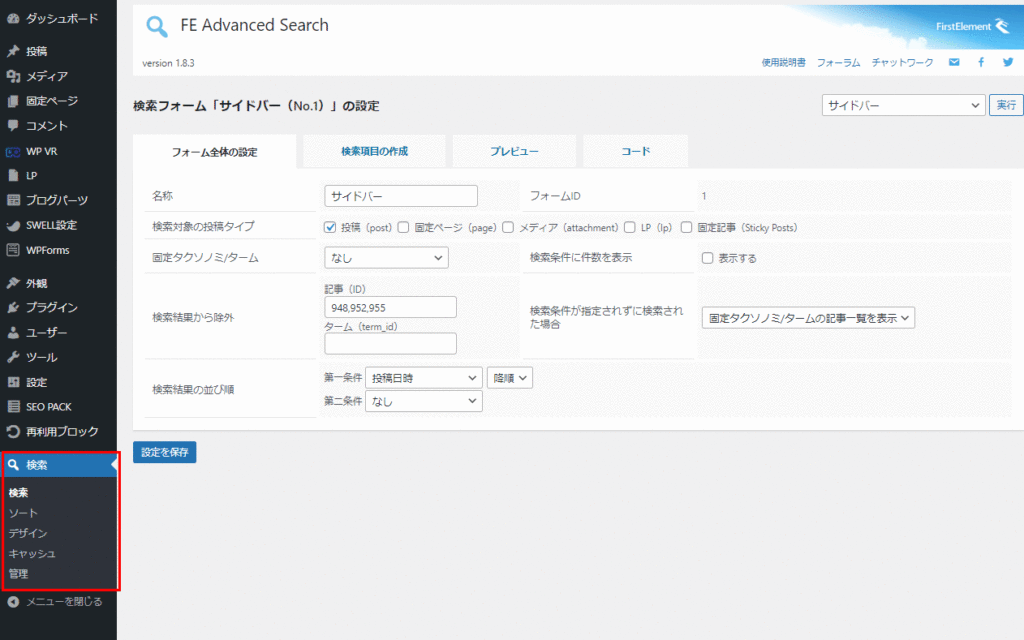Viewport: 1024px width, 640px height.
Task: Click the SWELL設定 swirl icon
Action: pos(13,225)
